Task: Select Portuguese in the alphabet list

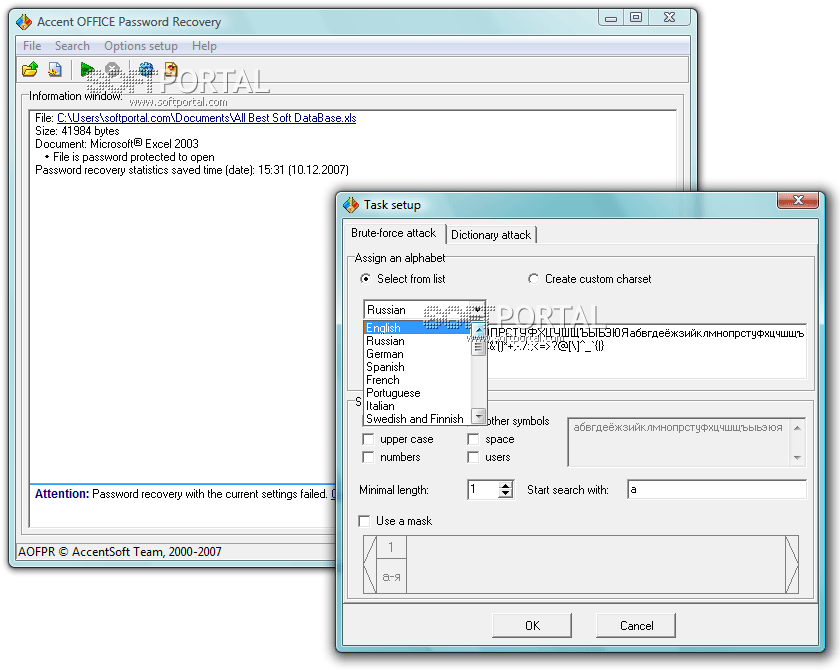Action: [x=418, y=393]
